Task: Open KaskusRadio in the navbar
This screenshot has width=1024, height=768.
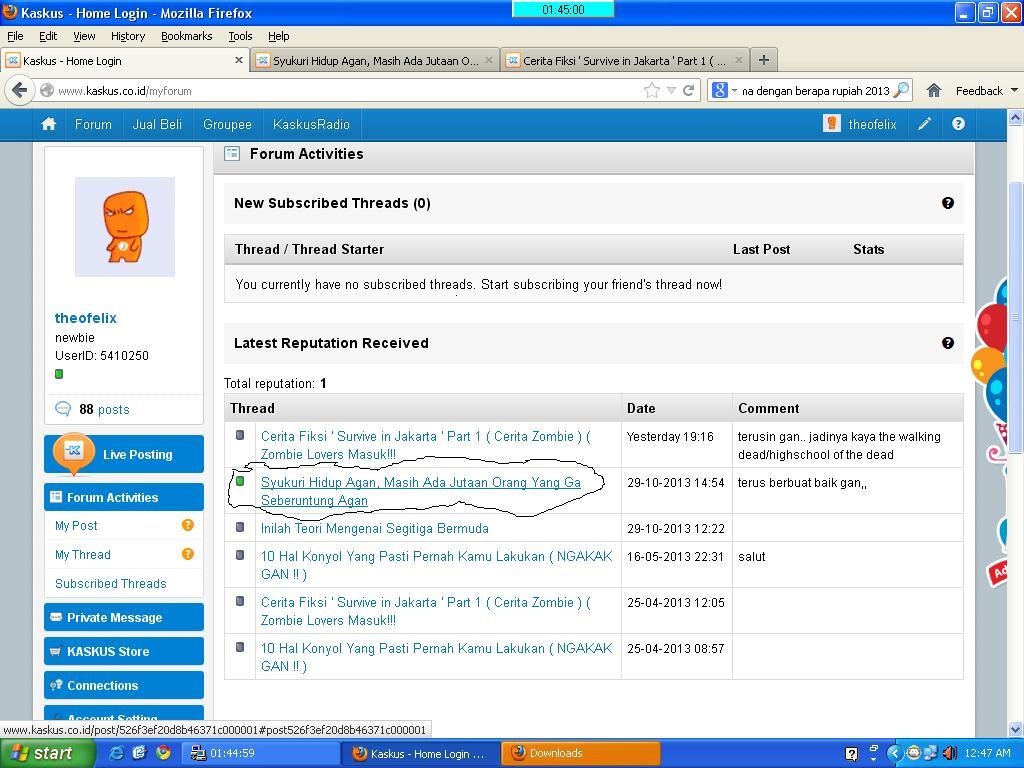Action: click(x=311, y=124)
